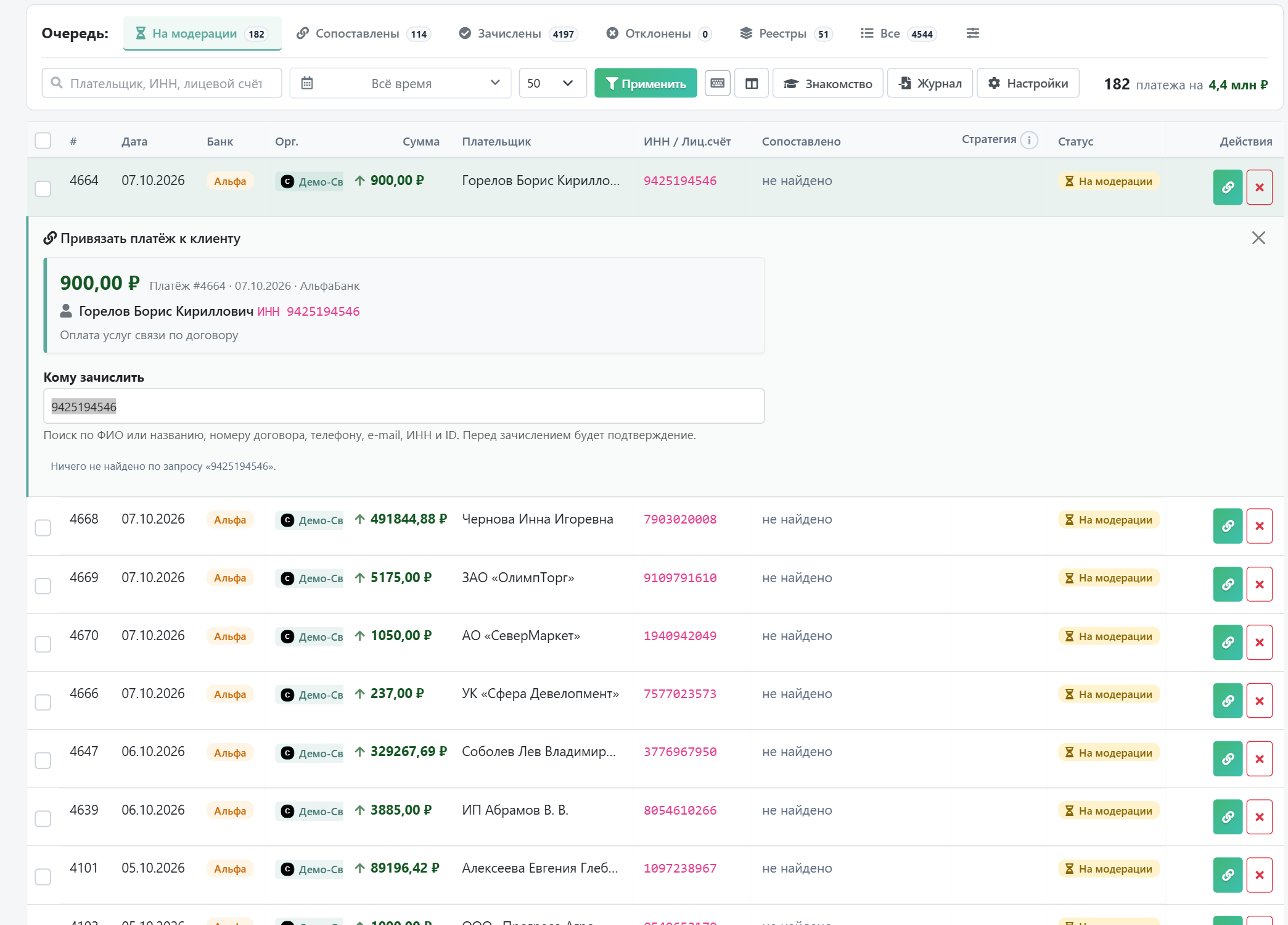The height and width of the screenshot is (925, 1288).
Task: Select the На модерации queue tab
Action: (202, 33)
